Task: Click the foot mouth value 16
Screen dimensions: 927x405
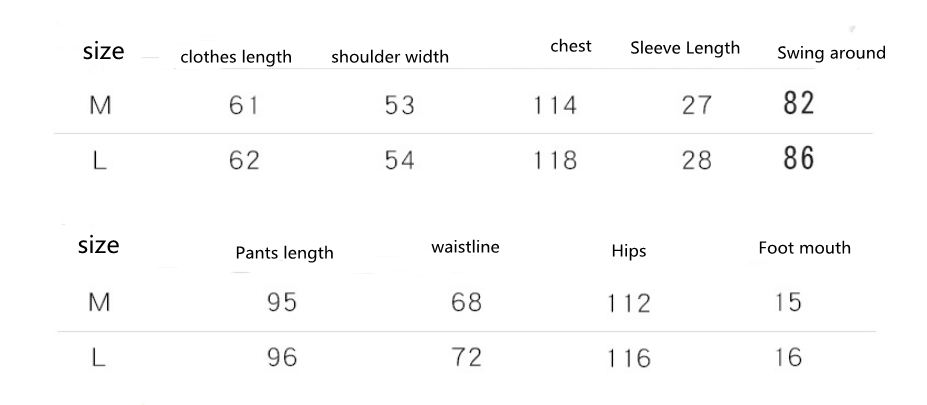Action: coord(788,356)
